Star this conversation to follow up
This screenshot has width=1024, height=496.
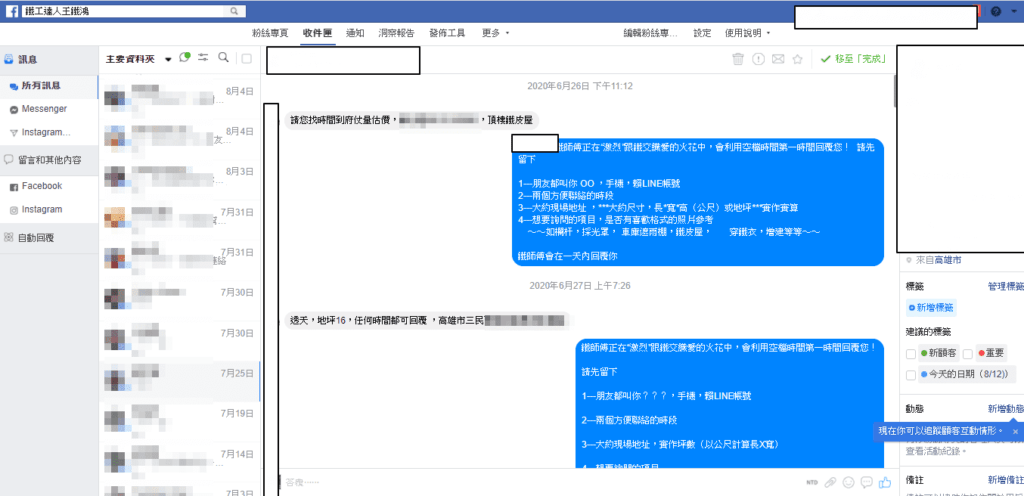(797, 59)
